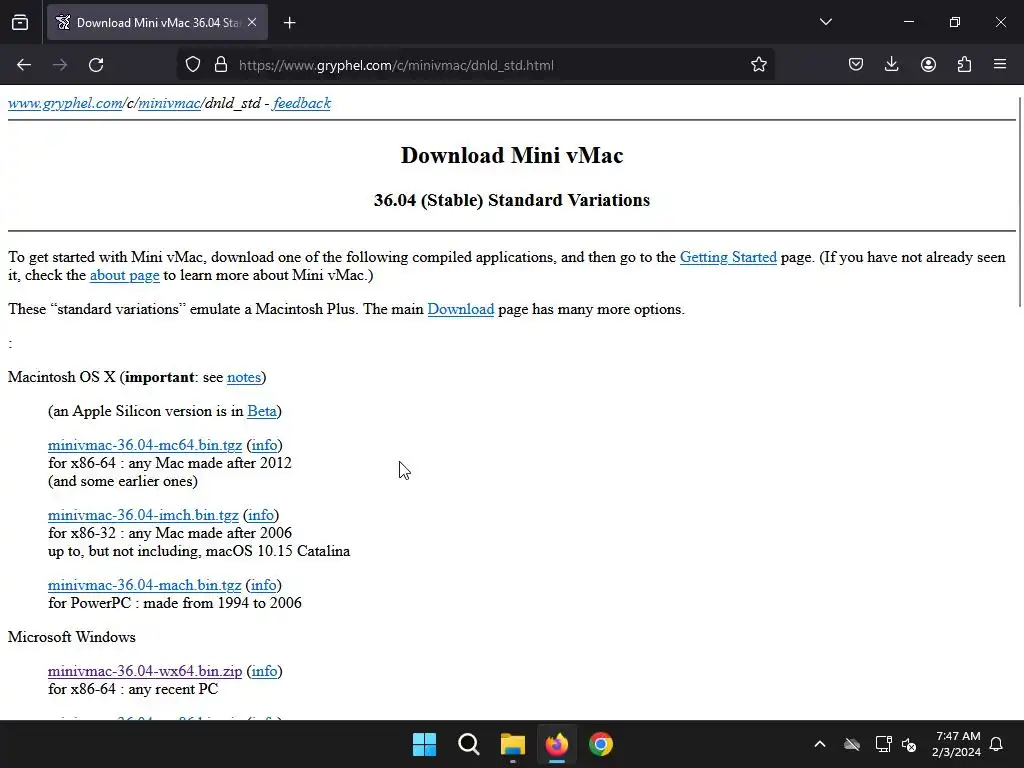Screen dimensions: 1024x768
Task: Click '36.04 (Stable) Standard Variations' subheading
Action: tap(512, 200)
